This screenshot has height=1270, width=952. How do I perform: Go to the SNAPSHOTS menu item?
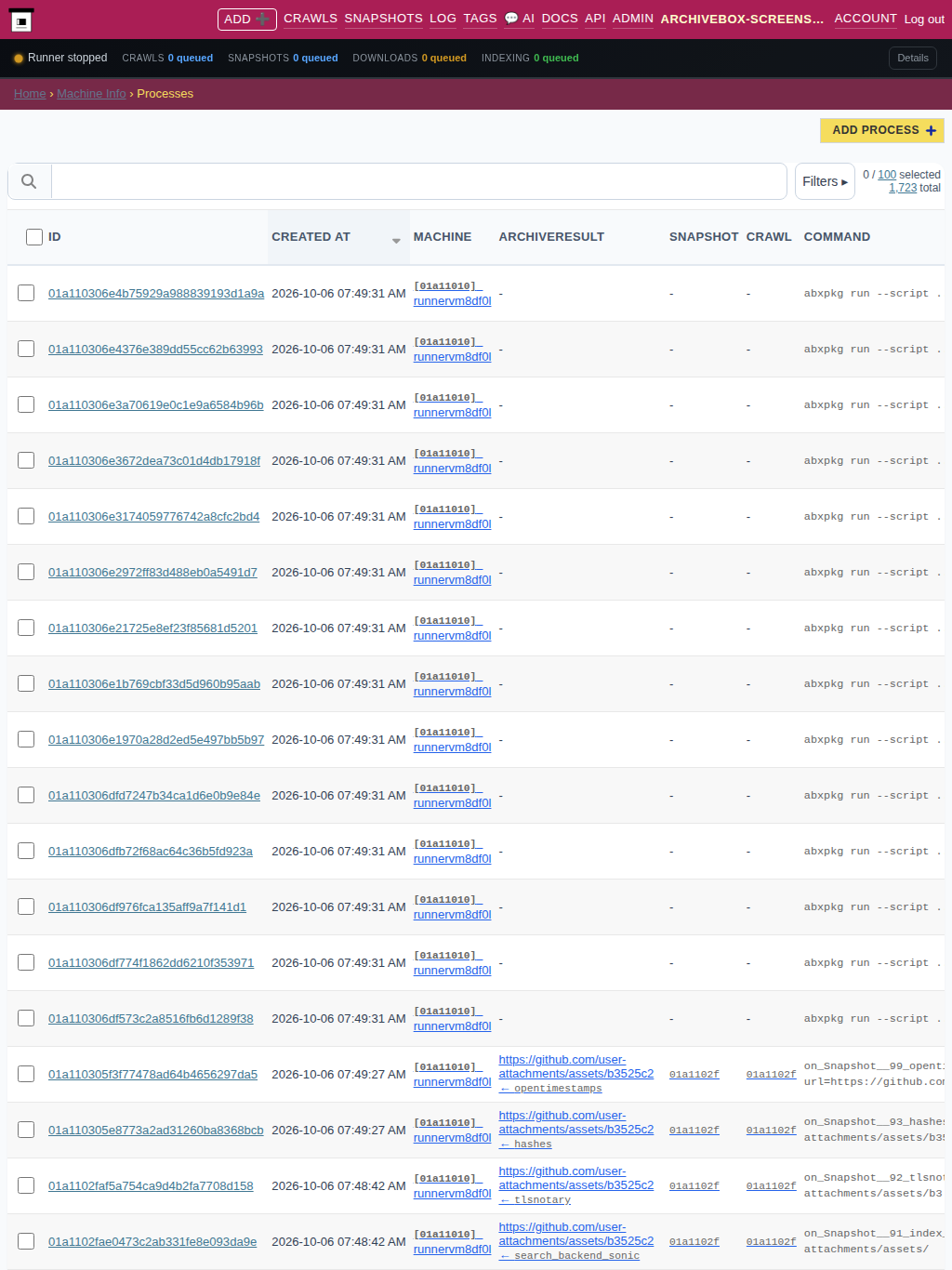[383, 18]
